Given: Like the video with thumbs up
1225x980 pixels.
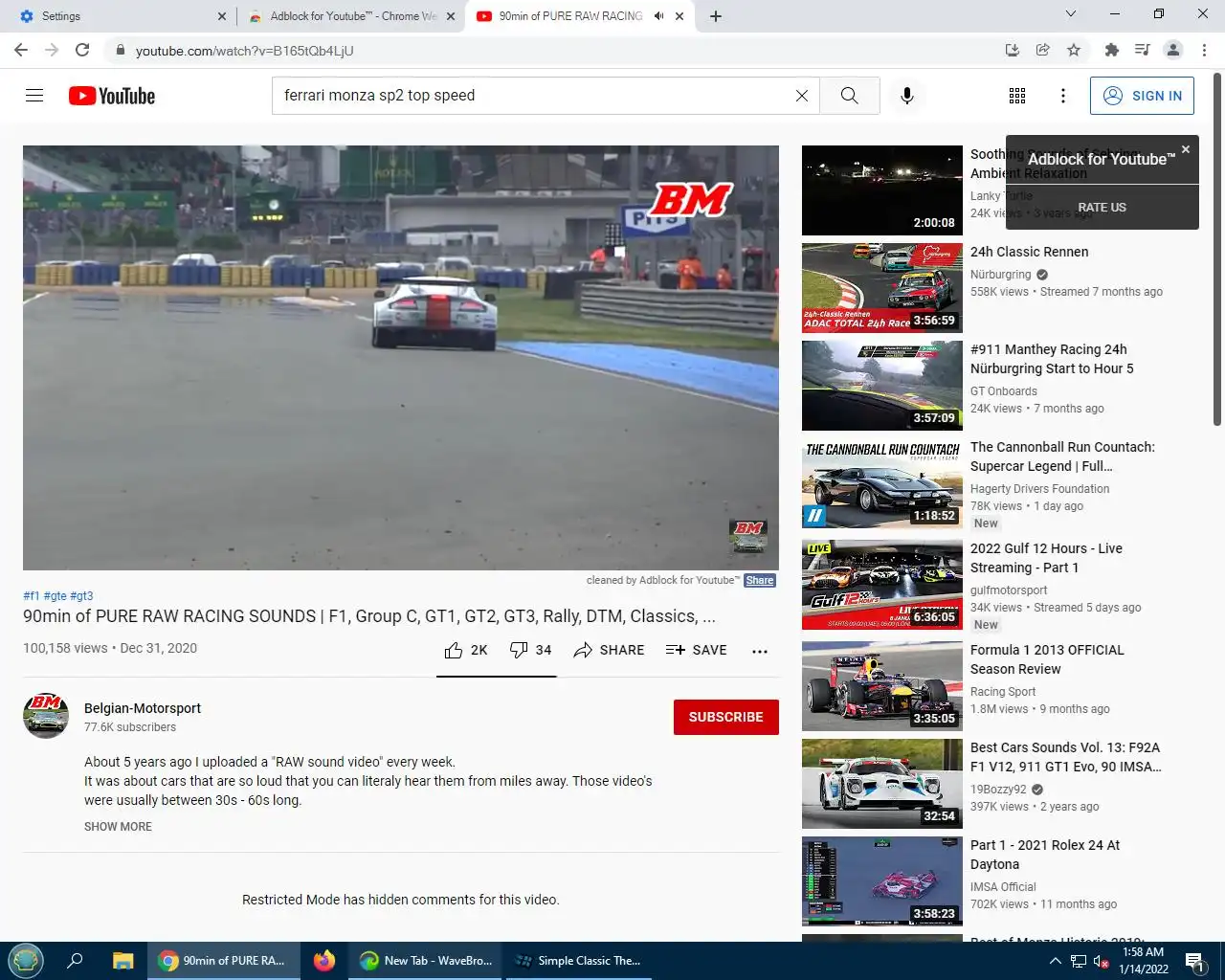Looking at the screenshot, I should pos(466,650).
